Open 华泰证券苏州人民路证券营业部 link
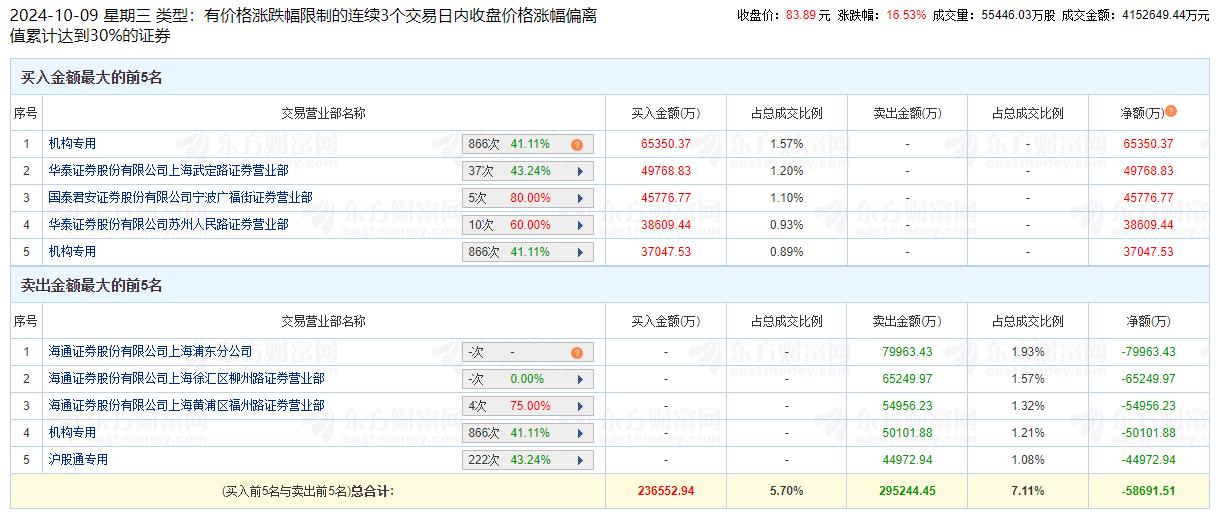The width and height of the screenshot is (1230, 517). pyautogui.click(x=168, y=225)
